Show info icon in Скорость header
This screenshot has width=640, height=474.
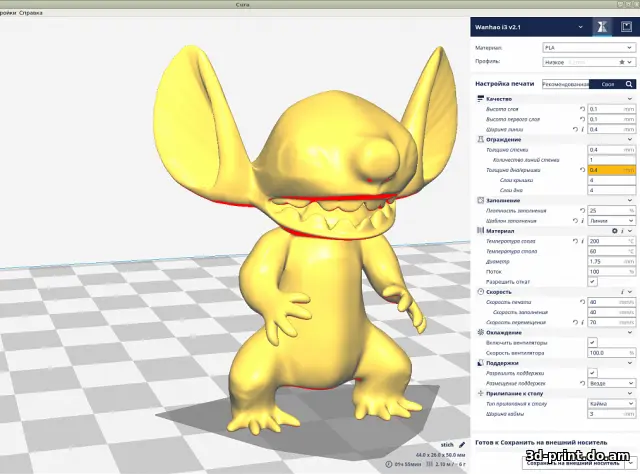[622, 292]
